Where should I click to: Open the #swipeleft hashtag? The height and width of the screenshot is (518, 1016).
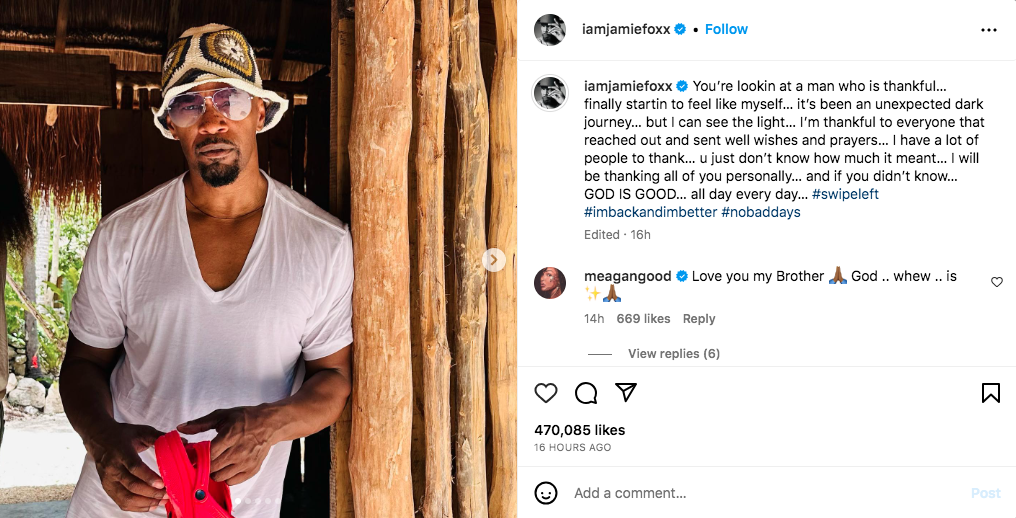coord(845,194)
